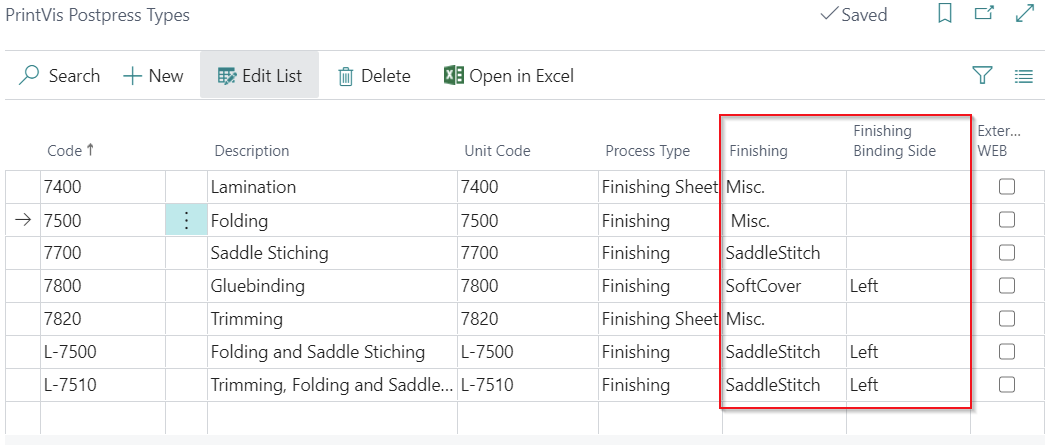
Task: Click the Description column header
Action: tap(251, 151)
